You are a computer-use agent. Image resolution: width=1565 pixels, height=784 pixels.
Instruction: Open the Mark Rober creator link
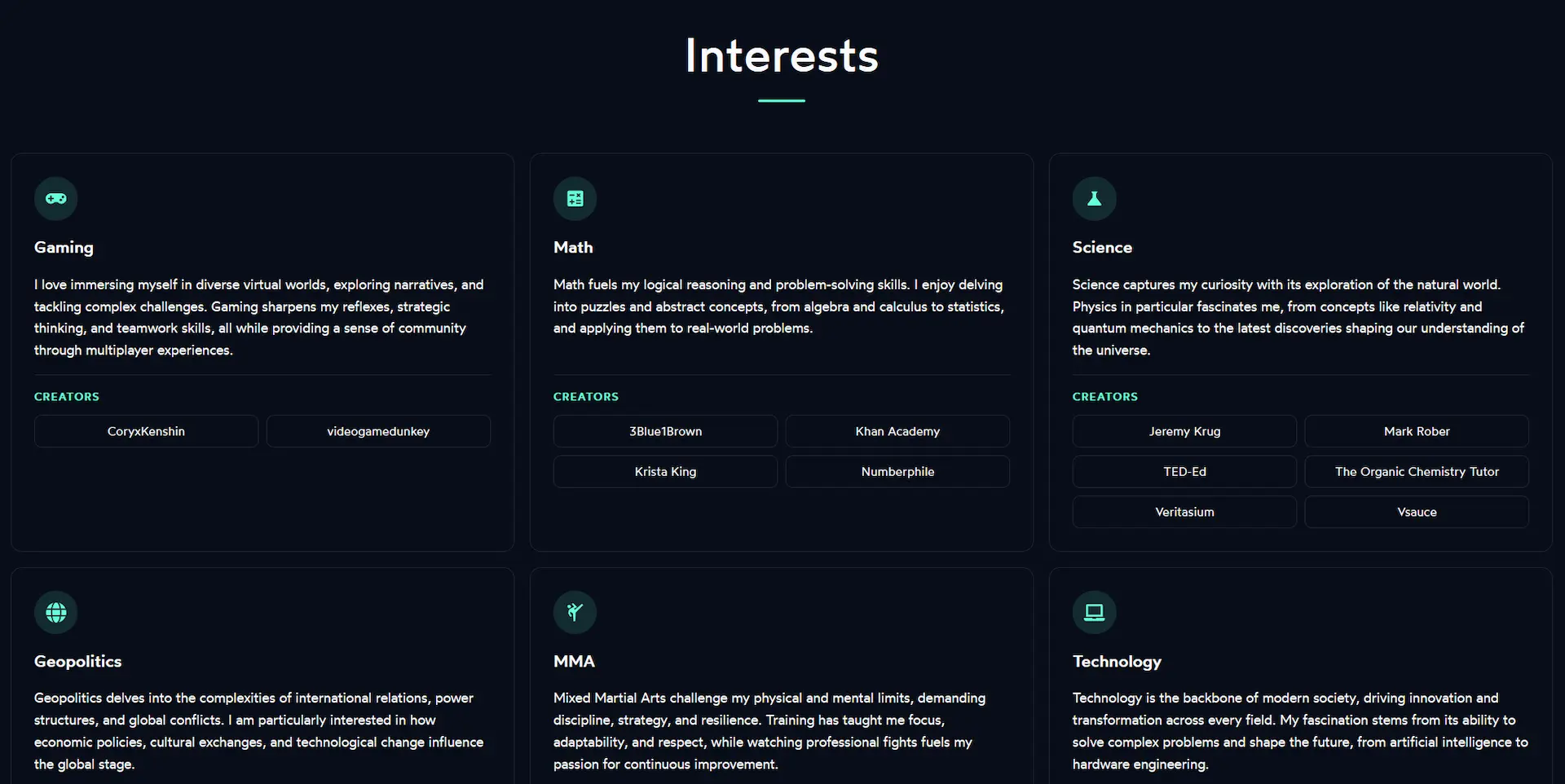[1417, 431]
